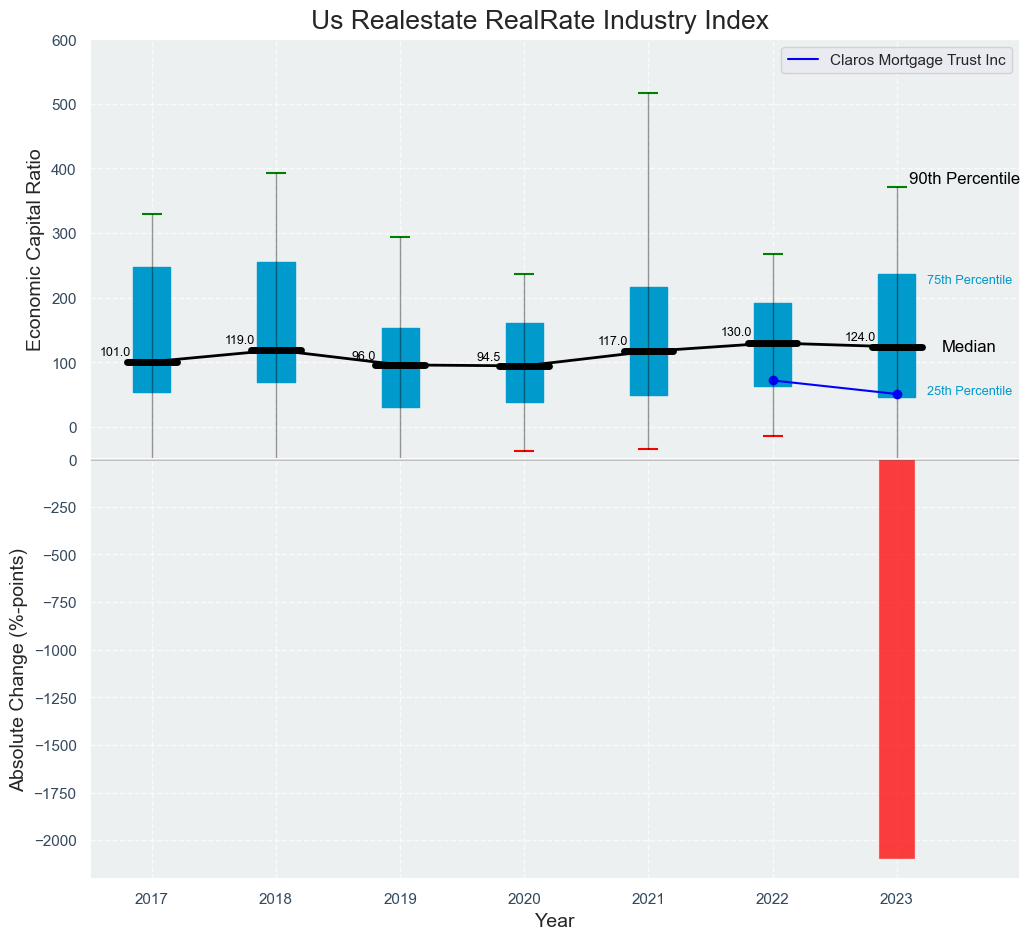1030x940 pixels.
Task: Click the 2020 median label 94.5
Action: [488, 357]
